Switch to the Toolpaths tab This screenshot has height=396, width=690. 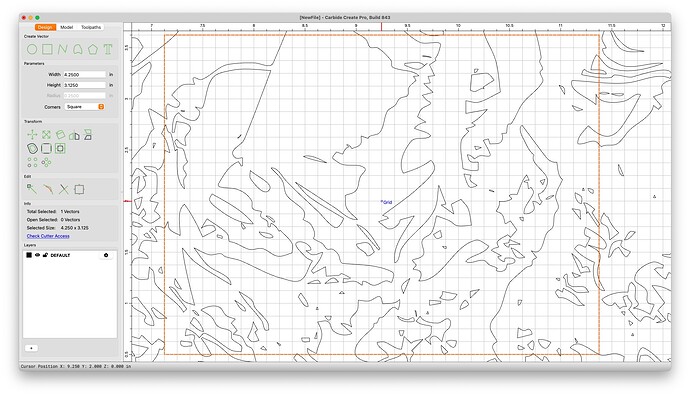(91, 27)
